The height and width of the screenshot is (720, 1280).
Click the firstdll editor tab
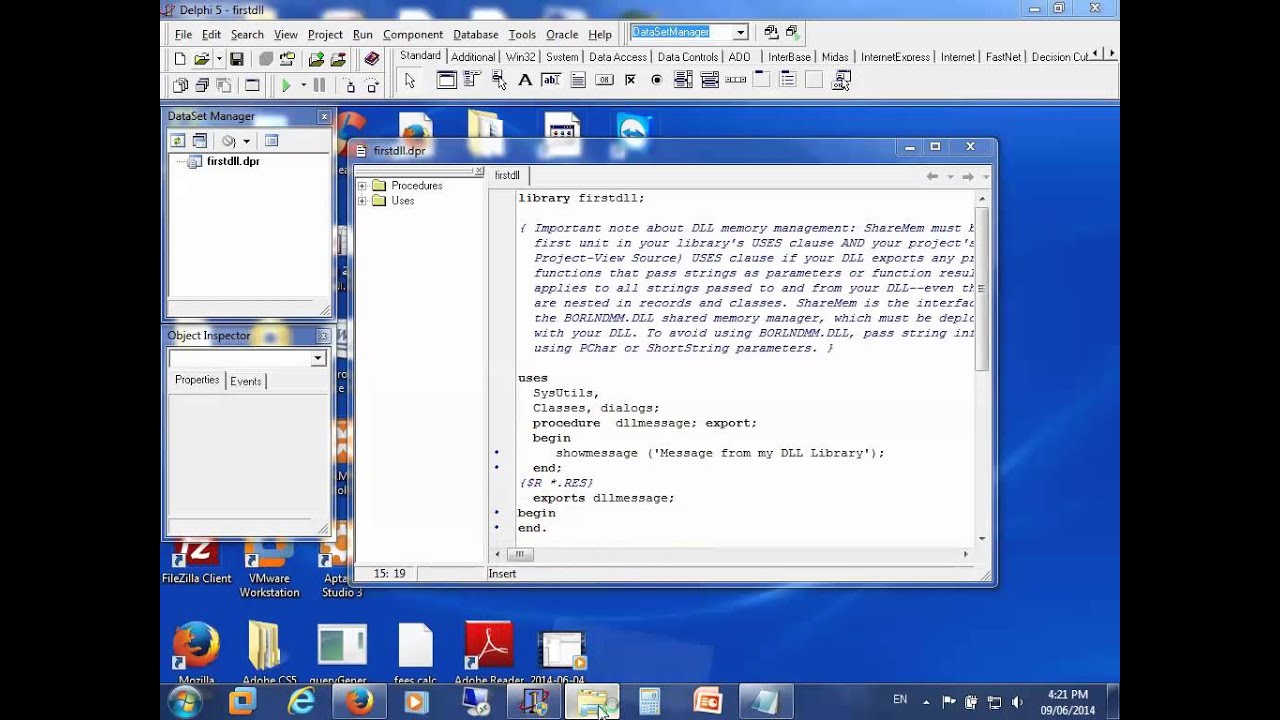click(x=507, y=175)
